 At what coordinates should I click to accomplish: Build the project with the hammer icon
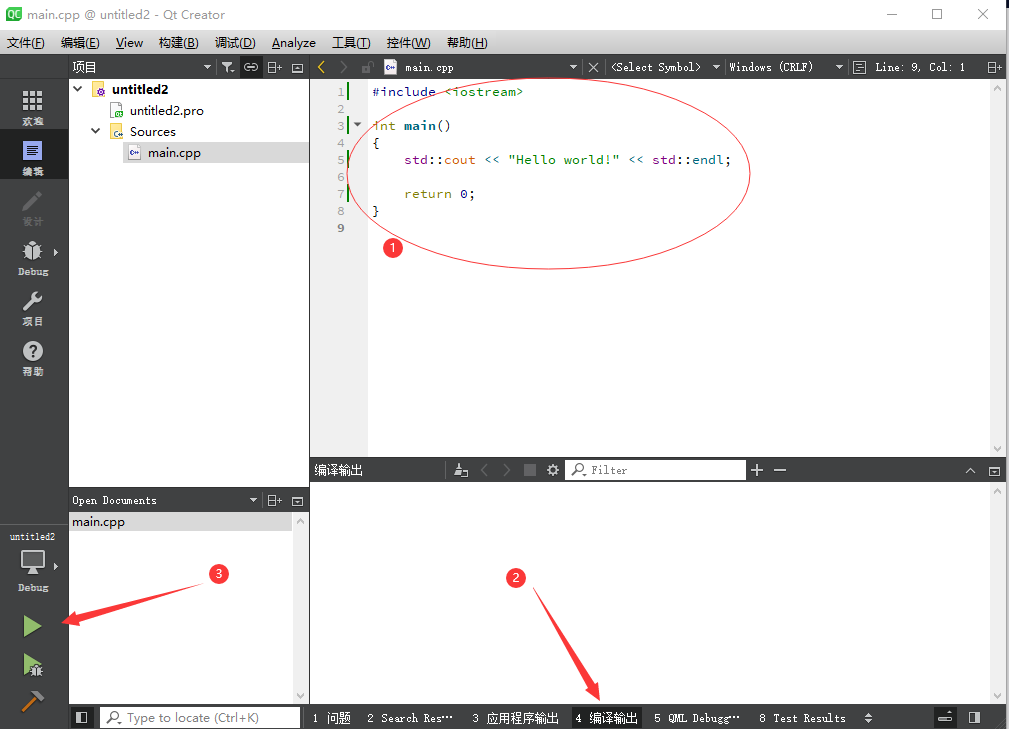32,701
